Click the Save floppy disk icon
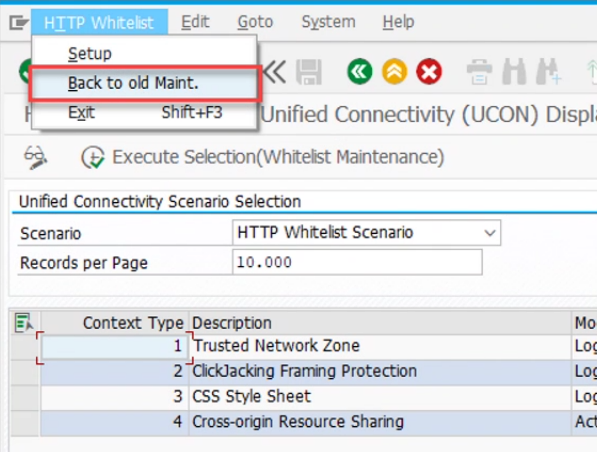597x452 pixels. pyautogui.click(x=309, y=72)
